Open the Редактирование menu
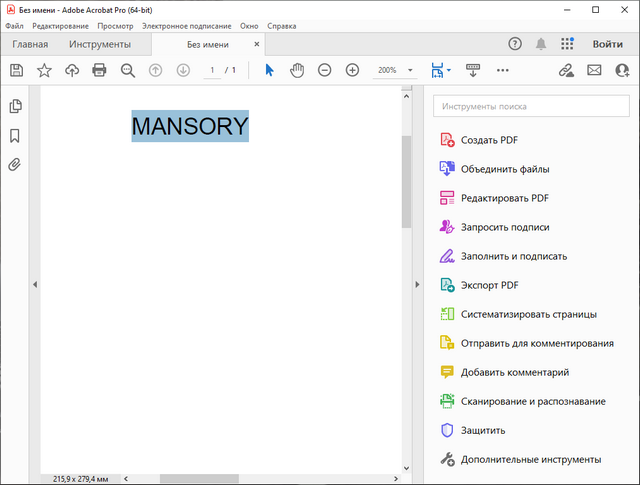This screenshot has height=485, width=640. pyautogui.click(x=60, y=25)
